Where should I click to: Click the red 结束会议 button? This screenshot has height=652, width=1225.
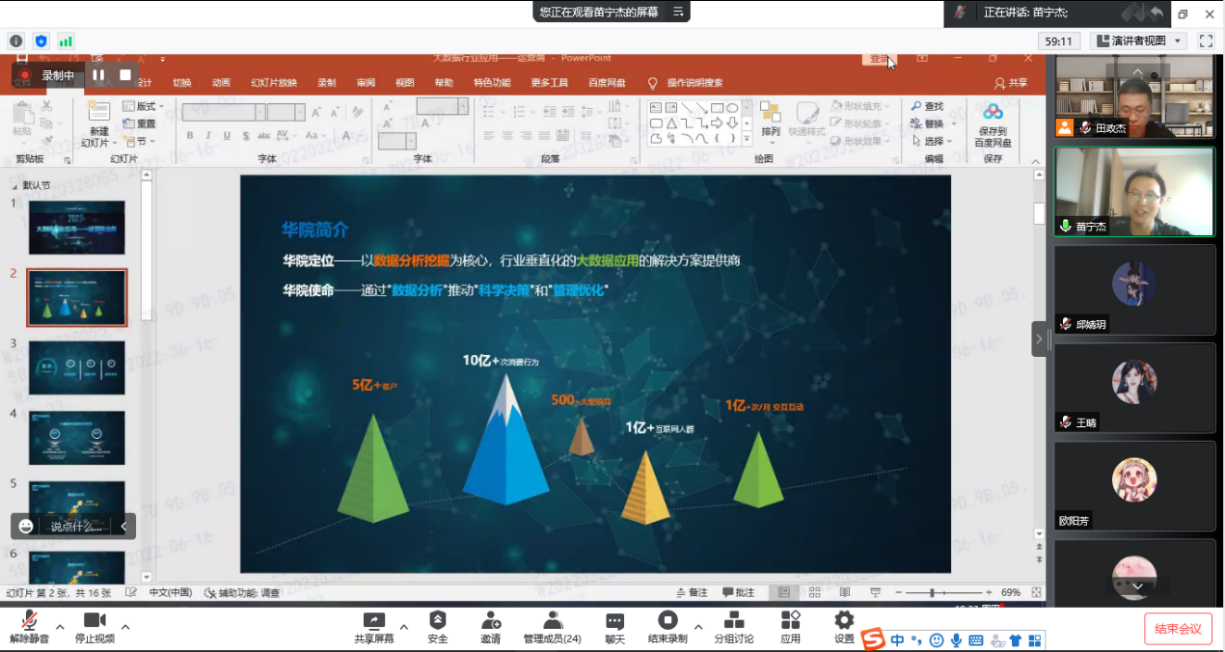pos(1178,629)
